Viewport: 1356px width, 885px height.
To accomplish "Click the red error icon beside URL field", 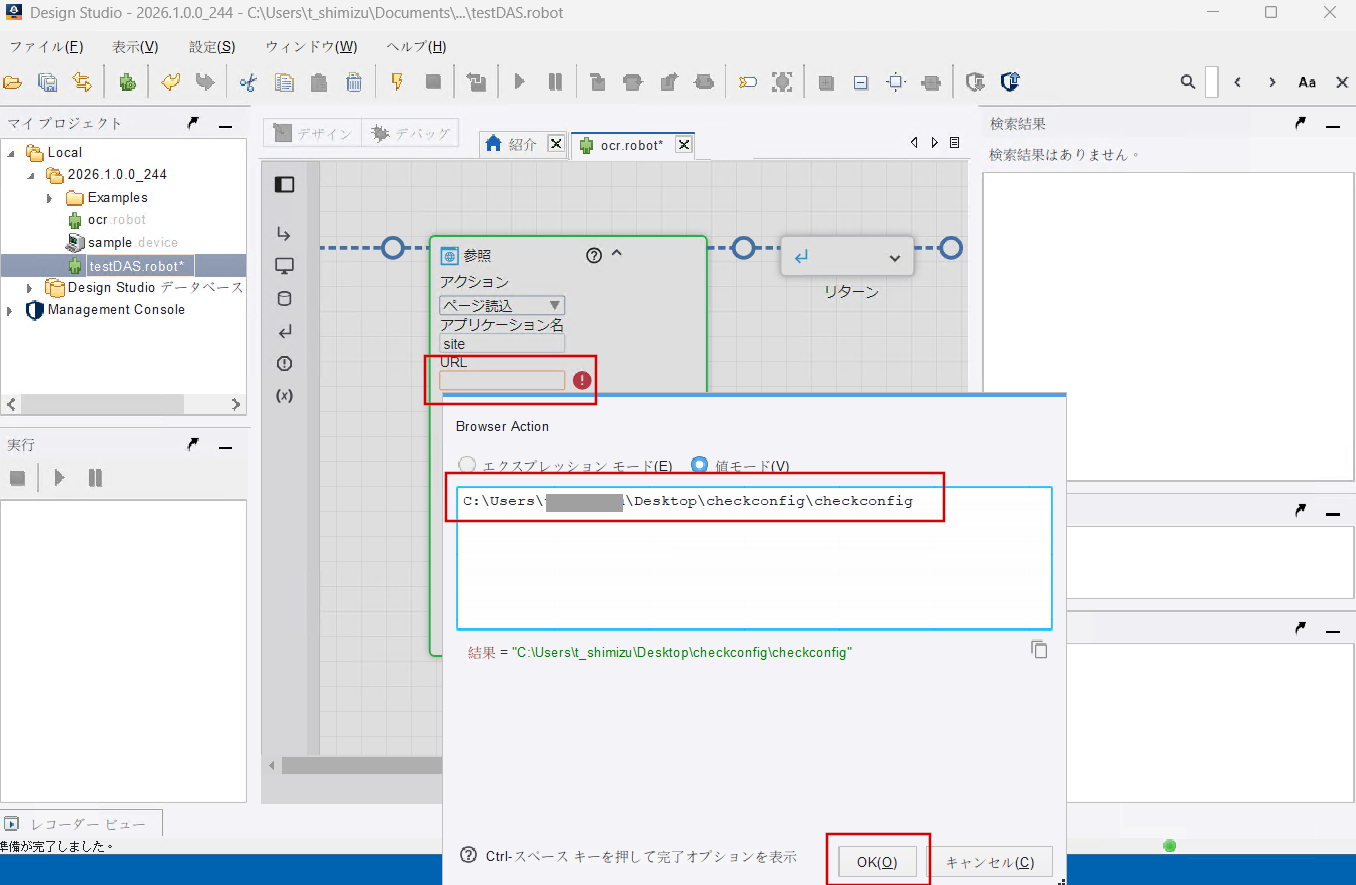I will tap(582, 381).
